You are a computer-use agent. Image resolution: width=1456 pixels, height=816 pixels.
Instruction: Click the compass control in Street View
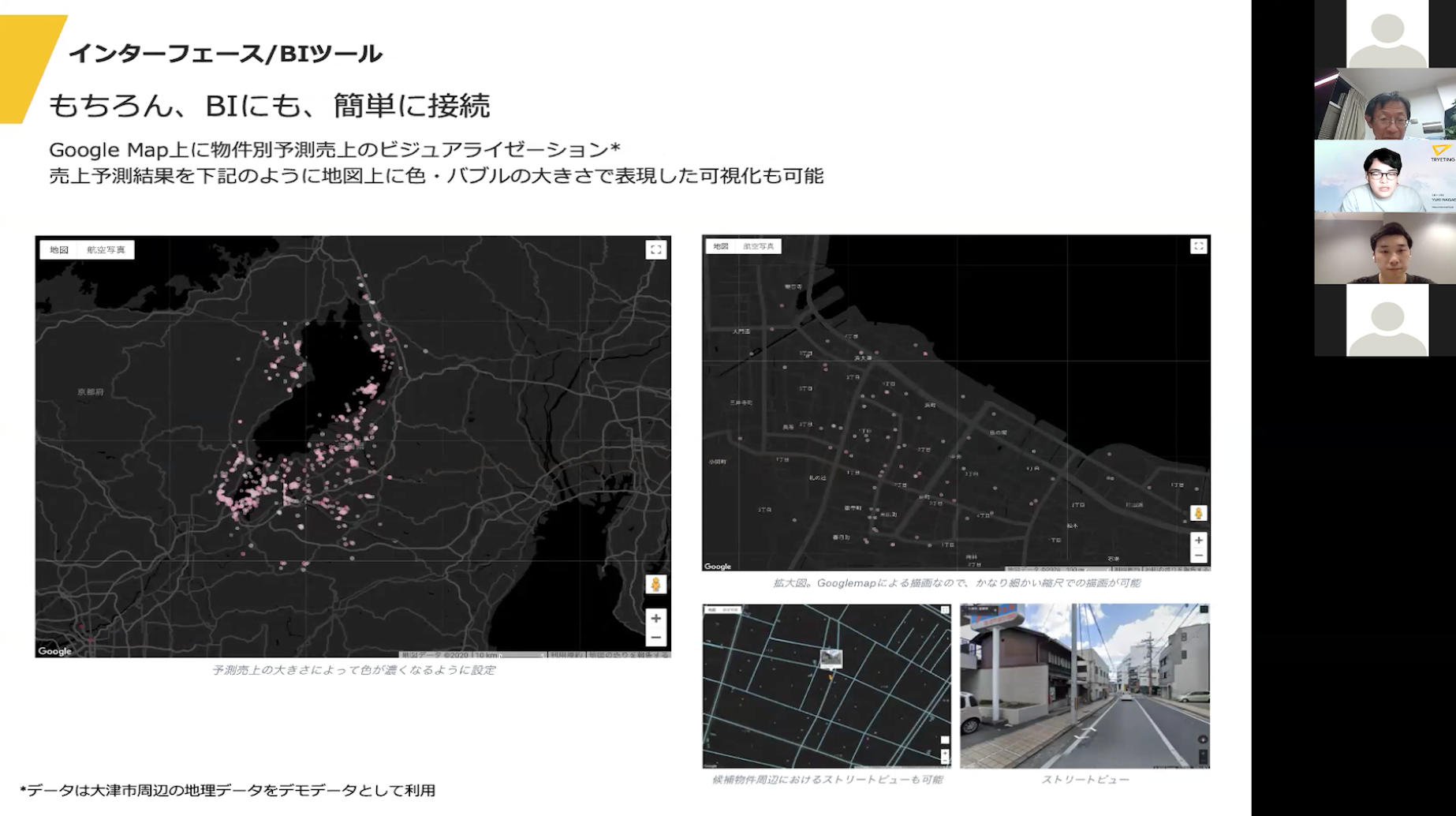click(x=1202, y=740)
